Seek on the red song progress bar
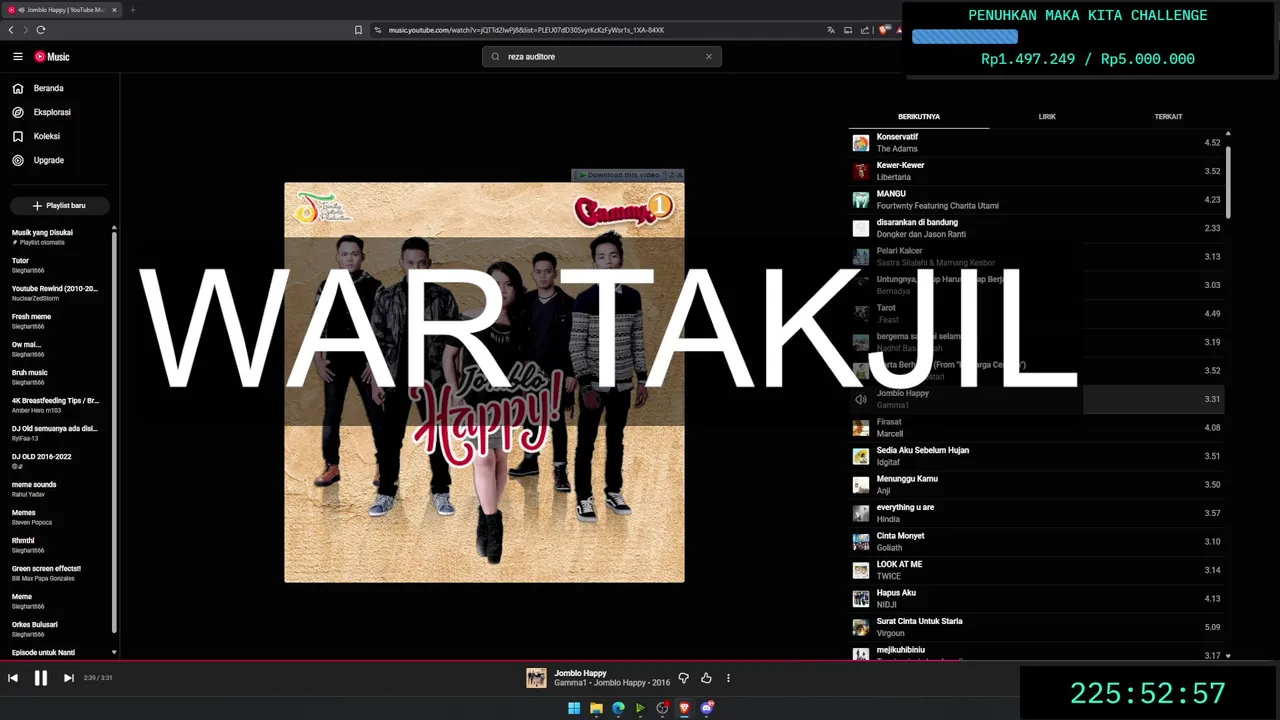Viewport: 1280px width, 720px height. click(640, 661)
